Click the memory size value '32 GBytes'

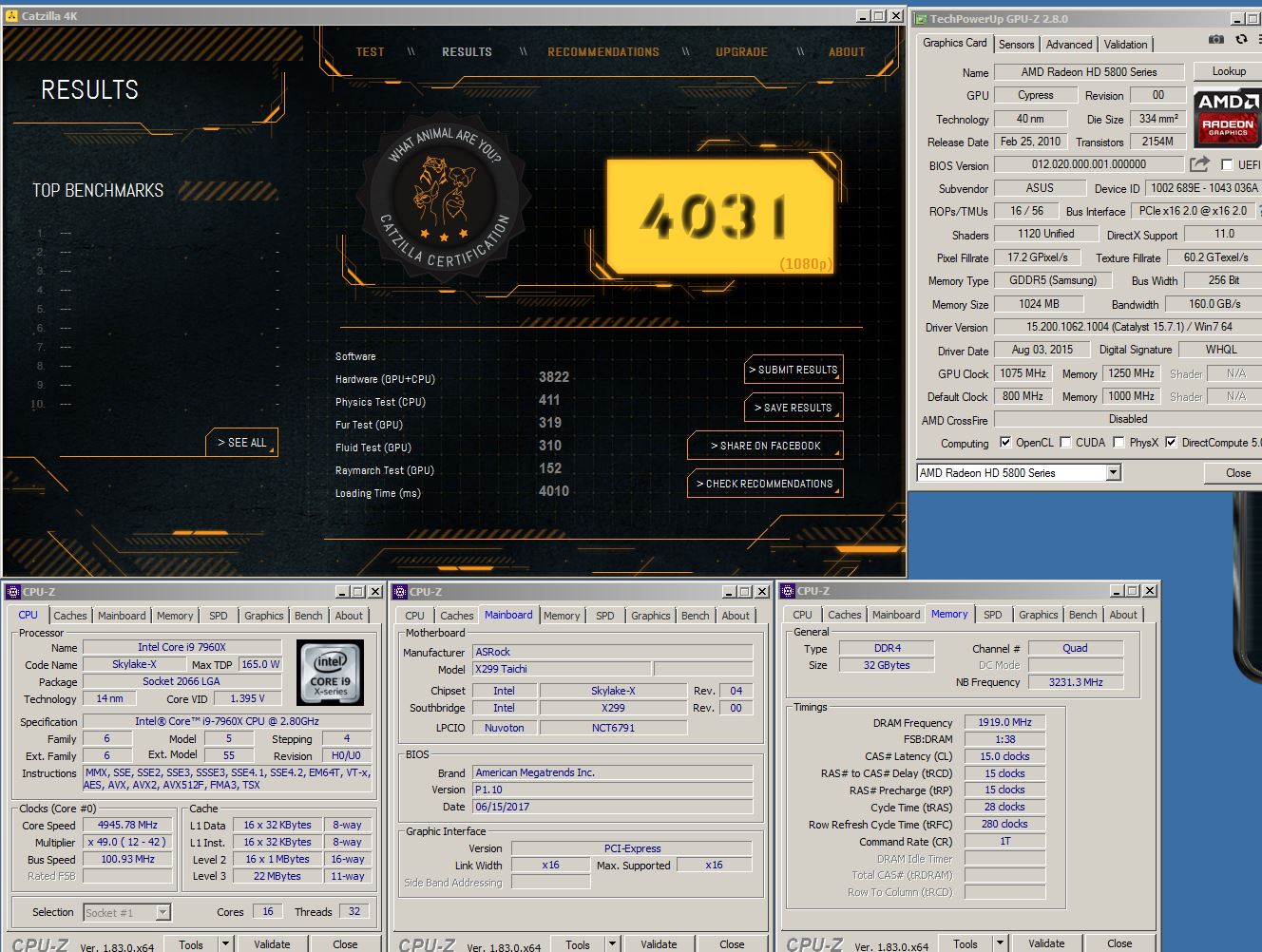pyautogui.click(x=887, y=665)
